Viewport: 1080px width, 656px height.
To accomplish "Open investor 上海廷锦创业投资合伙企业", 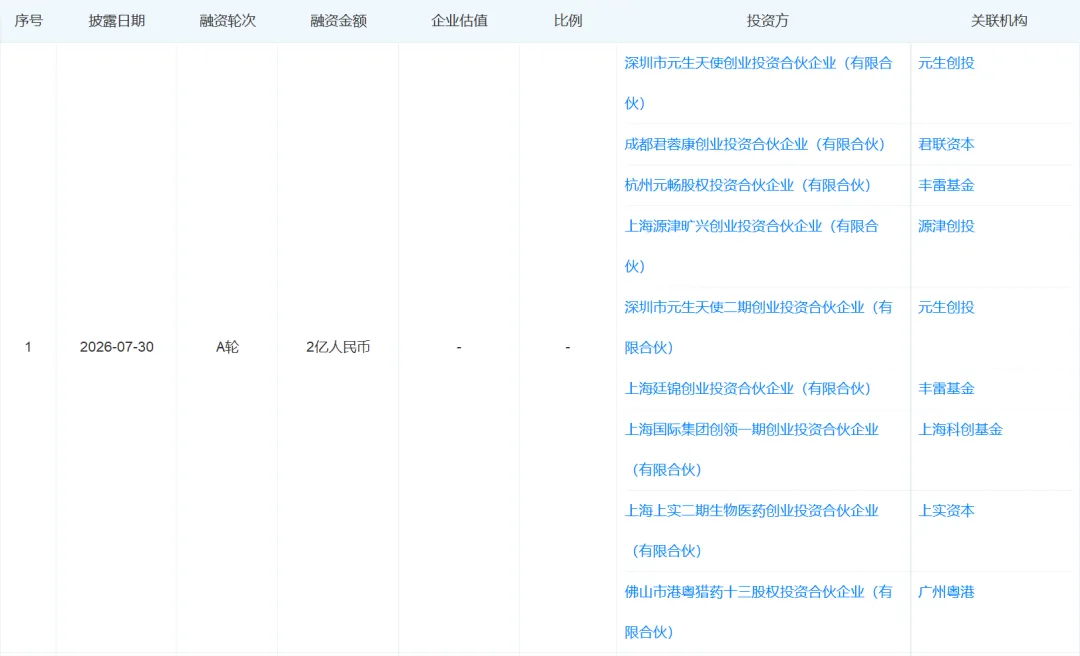I will pyautogui.click(x=747, y=388).
